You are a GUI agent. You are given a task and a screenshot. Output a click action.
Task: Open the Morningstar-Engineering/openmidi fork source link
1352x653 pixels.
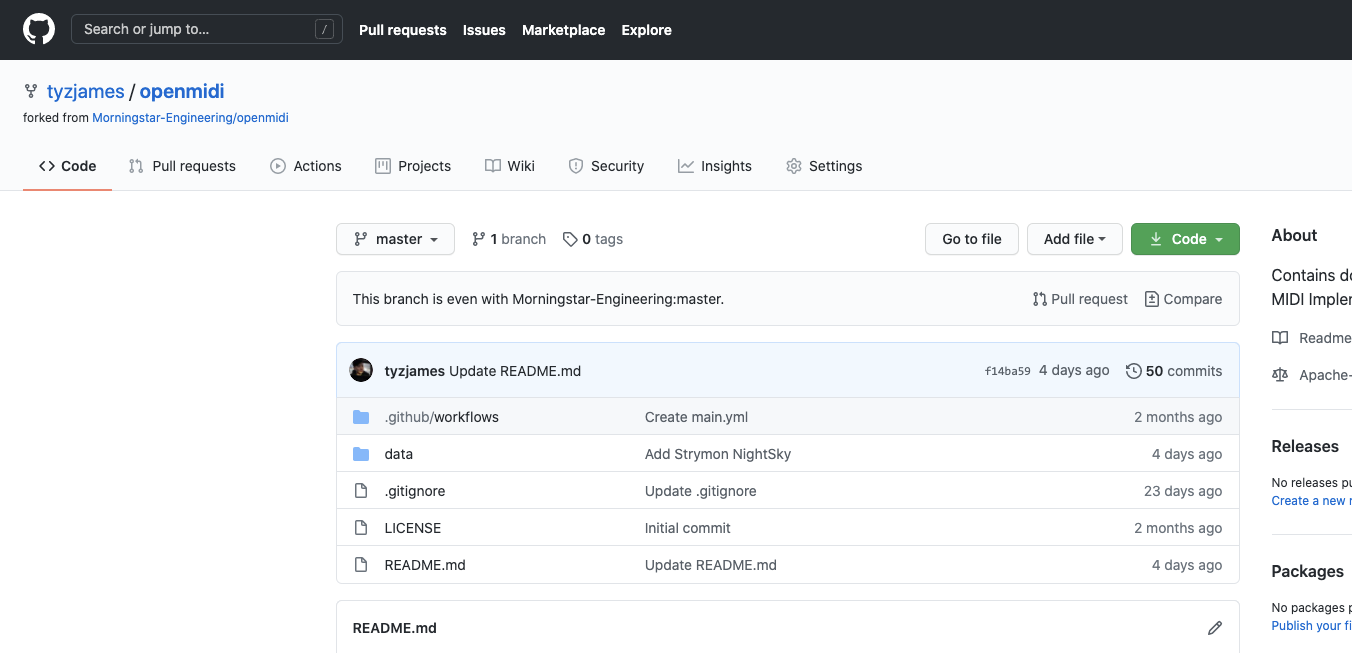tap(190, 118)
